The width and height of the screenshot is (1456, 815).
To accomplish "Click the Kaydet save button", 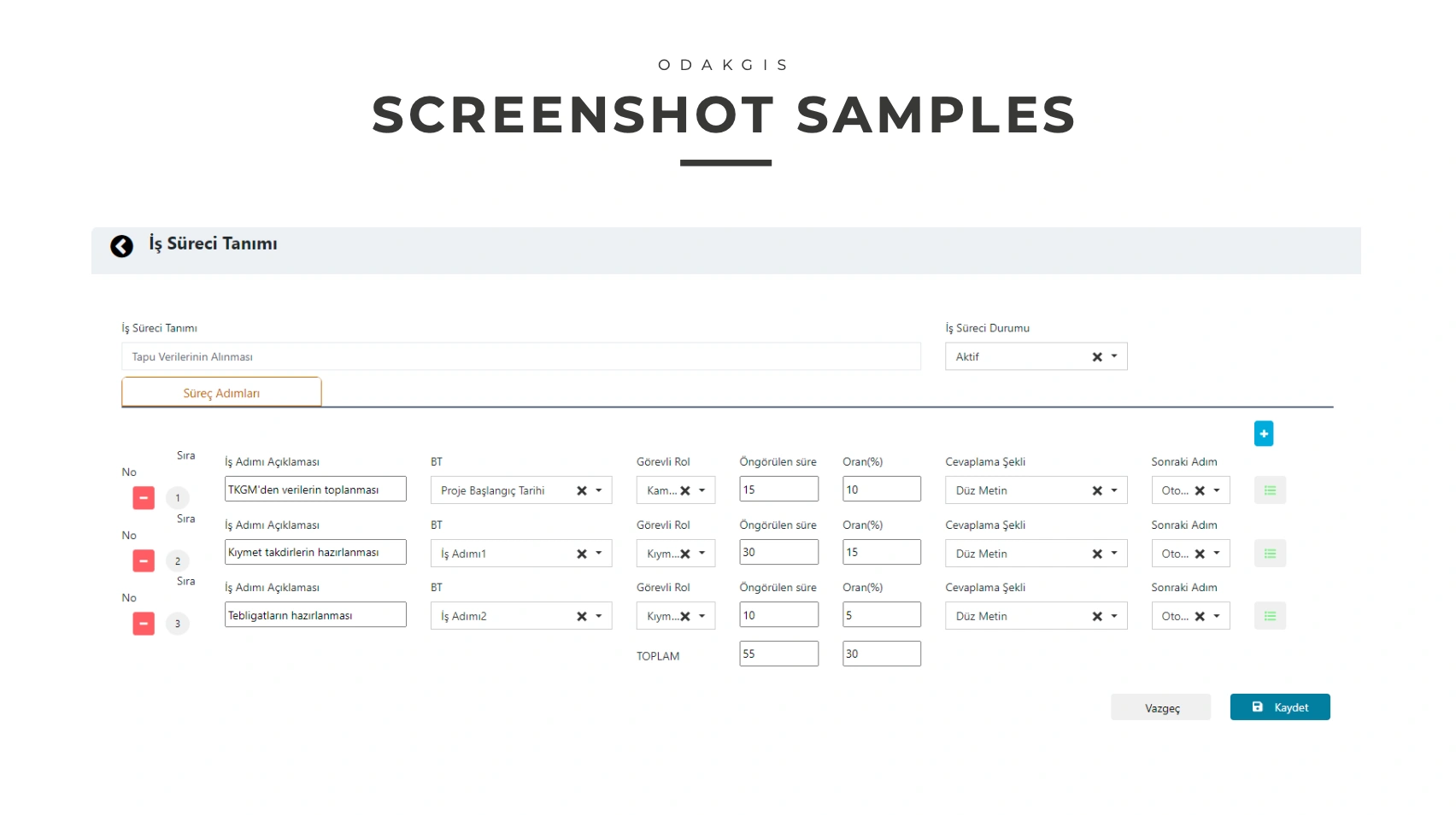I will coord(1279,707).
